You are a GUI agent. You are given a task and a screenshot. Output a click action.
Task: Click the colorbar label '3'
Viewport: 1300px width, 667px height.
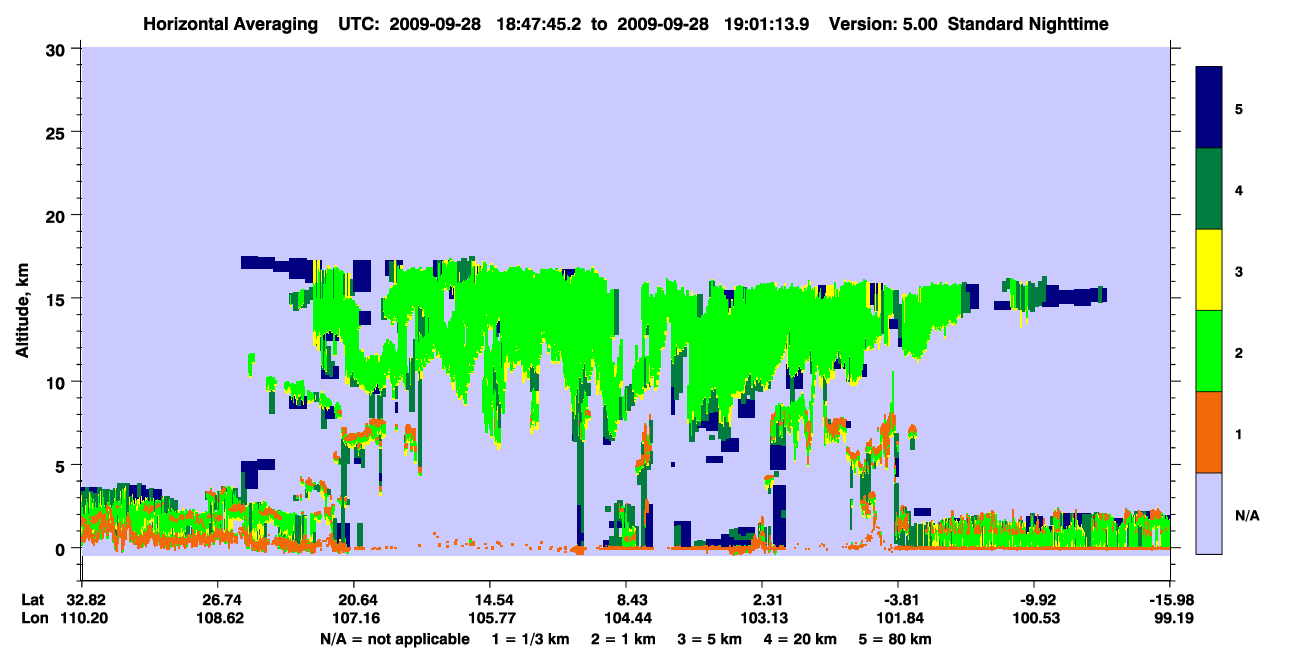coord(1239,271)
